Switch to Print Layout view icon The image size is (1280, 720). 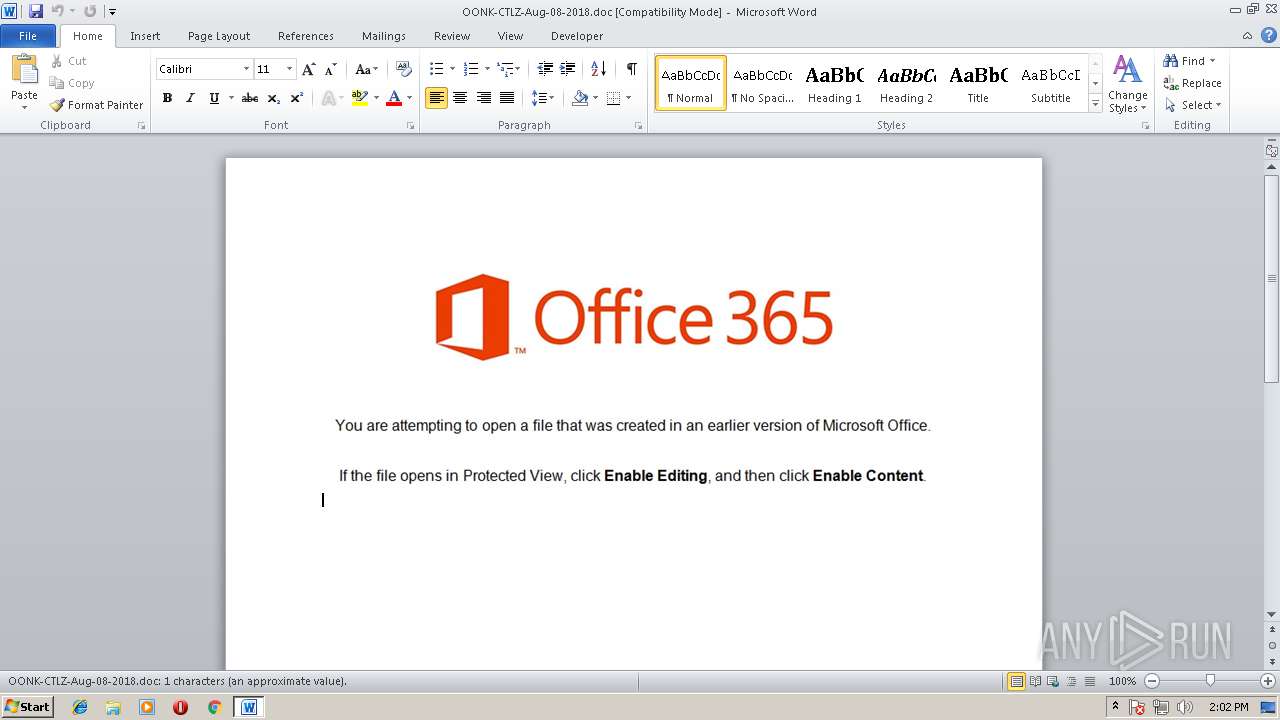coord(1016,681)
